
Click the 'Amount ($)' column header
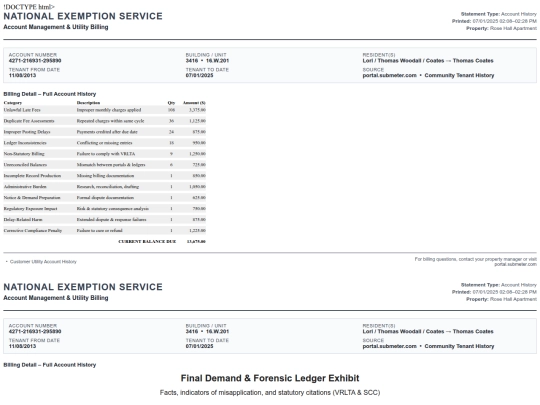194,103
